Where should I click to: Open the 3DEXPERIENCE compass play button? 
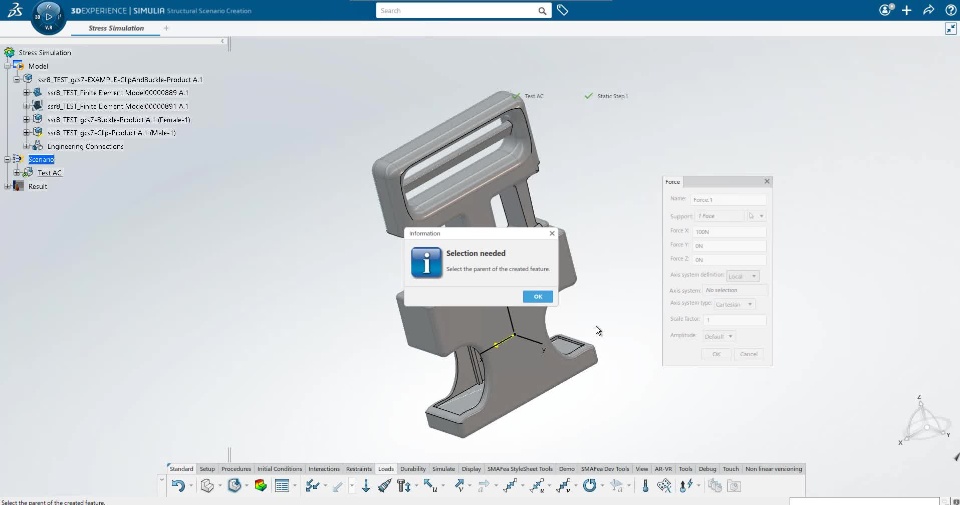click(48, 17)
